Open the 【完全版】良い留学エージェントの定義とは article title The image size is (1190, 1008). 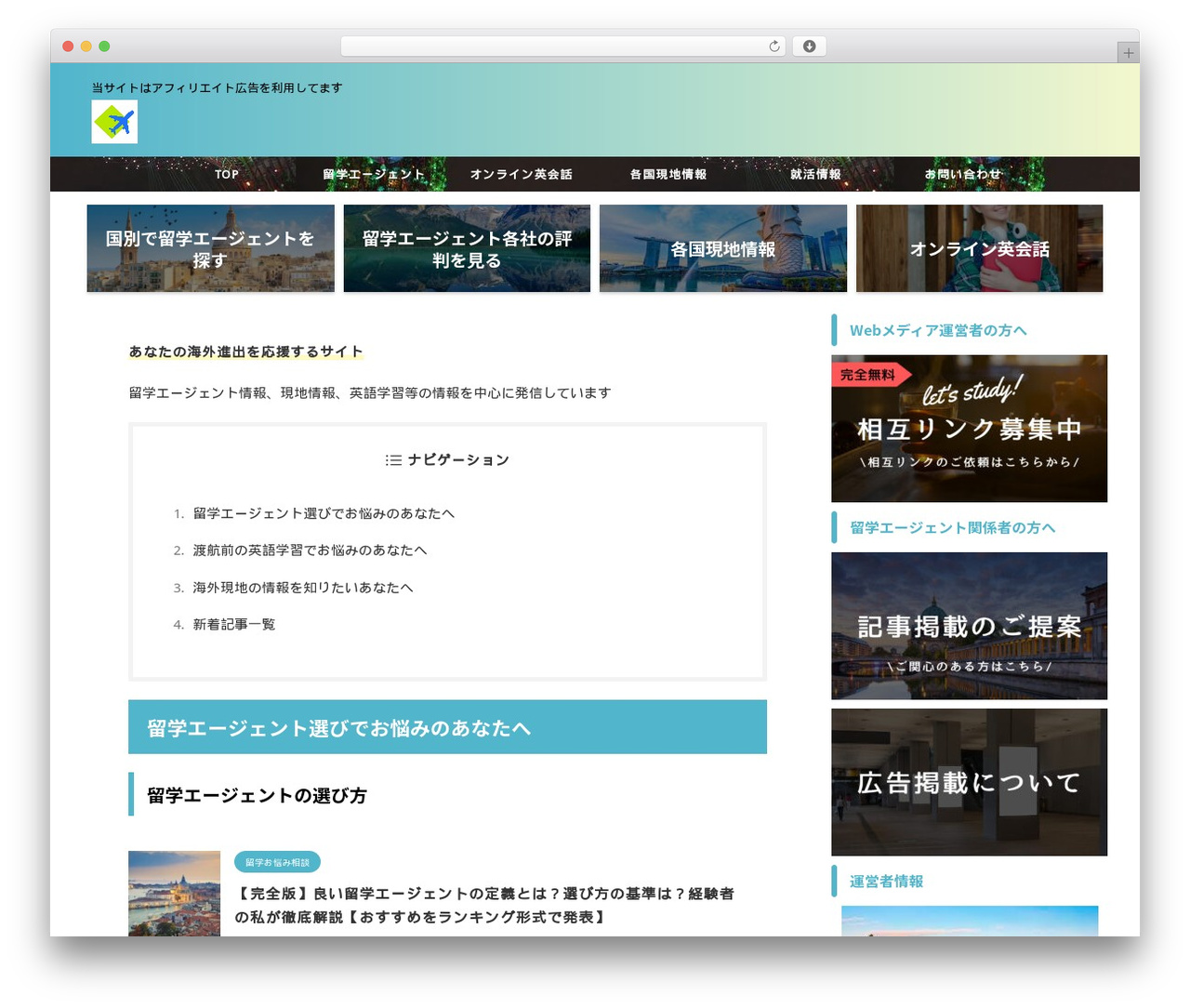pos(484,905)
